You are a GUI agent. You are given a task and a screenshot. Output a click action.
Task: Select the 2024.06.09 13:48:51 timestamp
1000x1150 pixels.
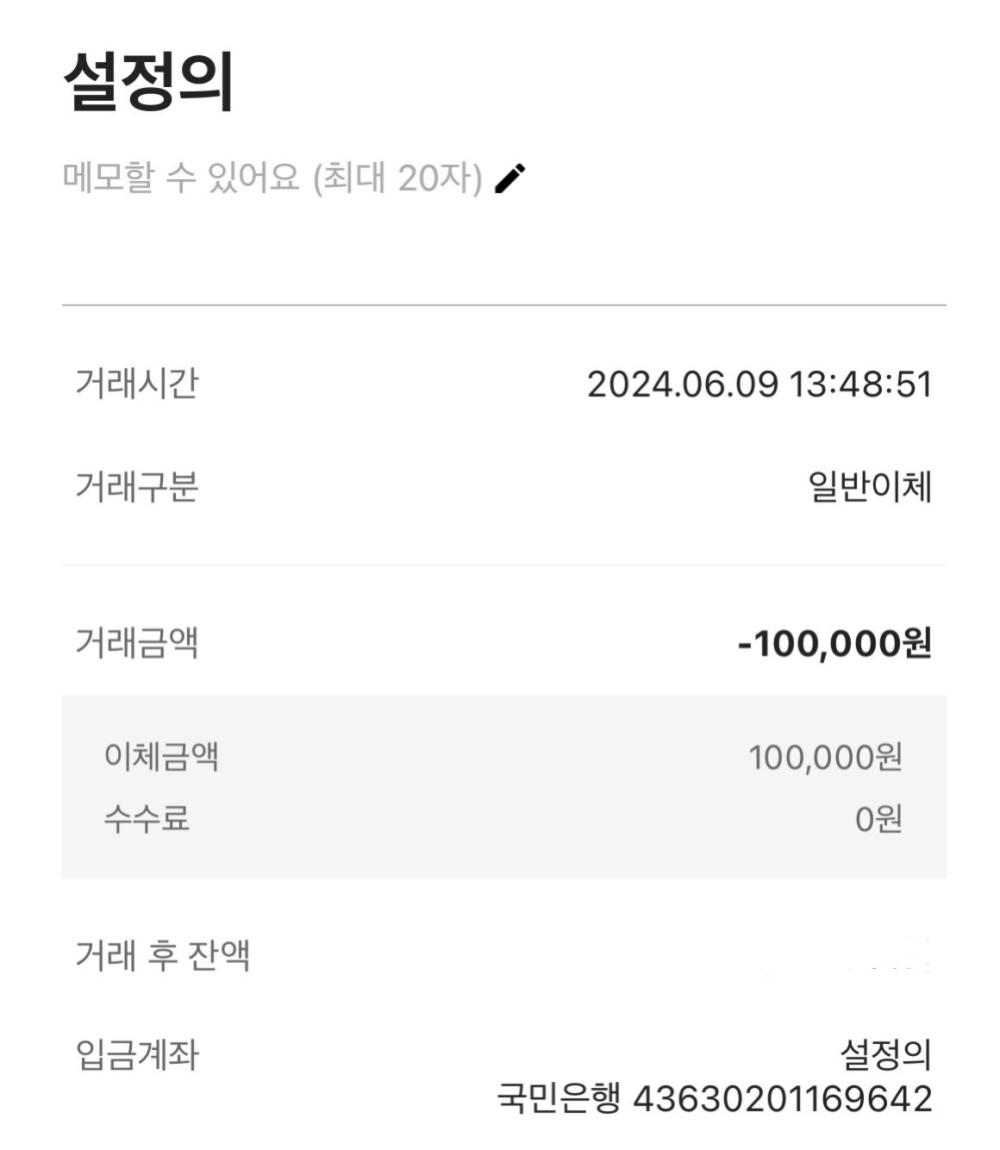coord(759,384)
